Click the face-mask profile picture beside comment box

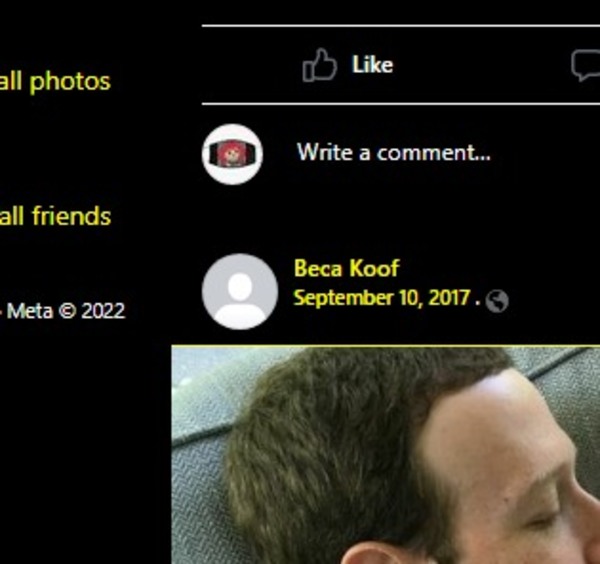pyautogui.click(x=232, y=154)
